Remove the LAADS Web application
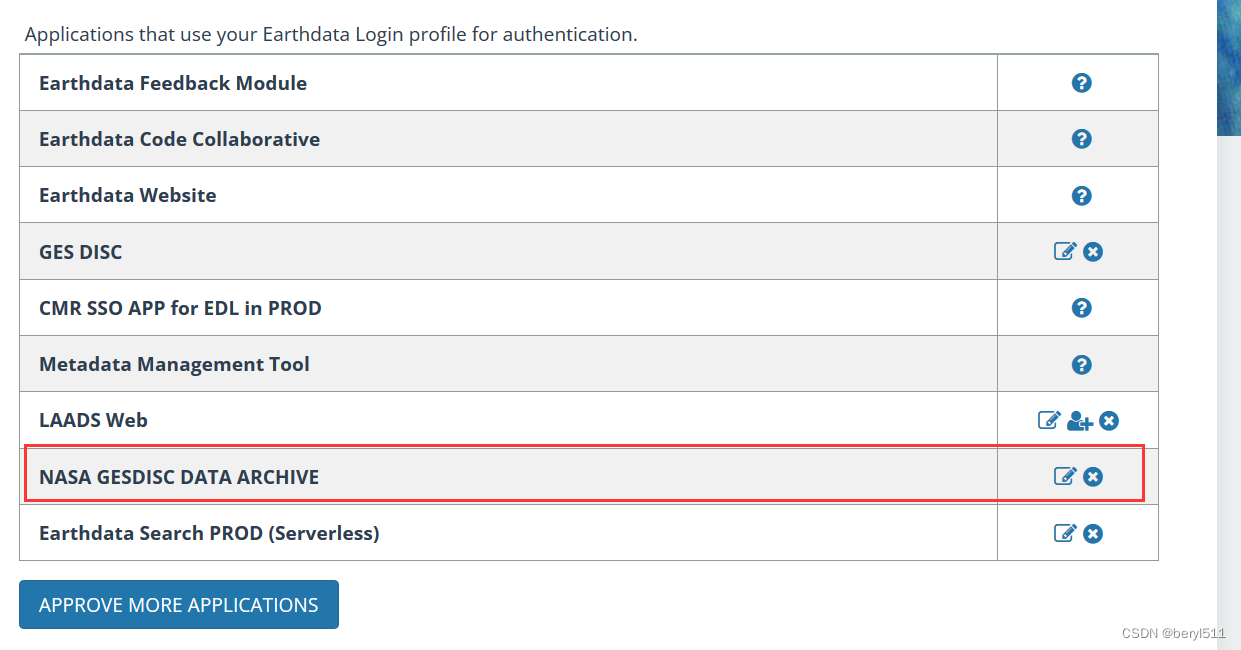The image size is (1241, 650). (x=1108, y=421)
